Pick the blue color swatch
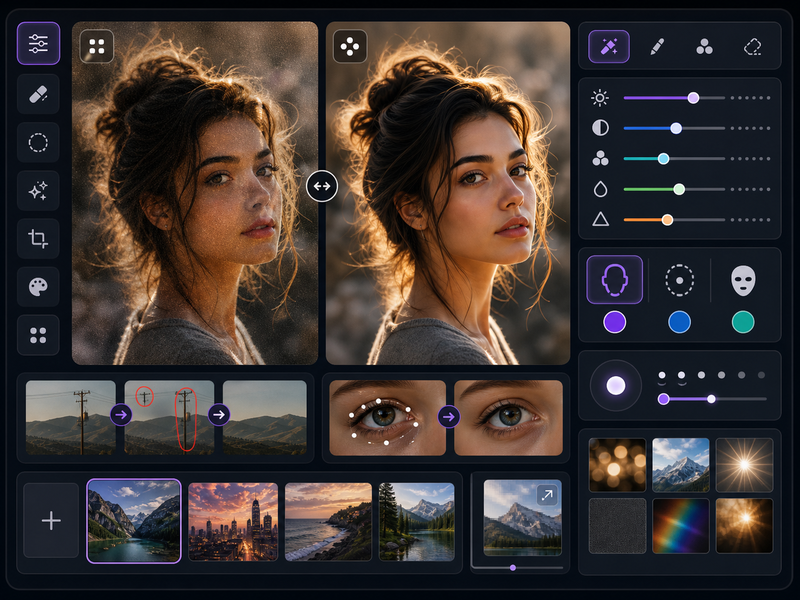Viewport: 800px width, 600px height. tap(680, 322)
